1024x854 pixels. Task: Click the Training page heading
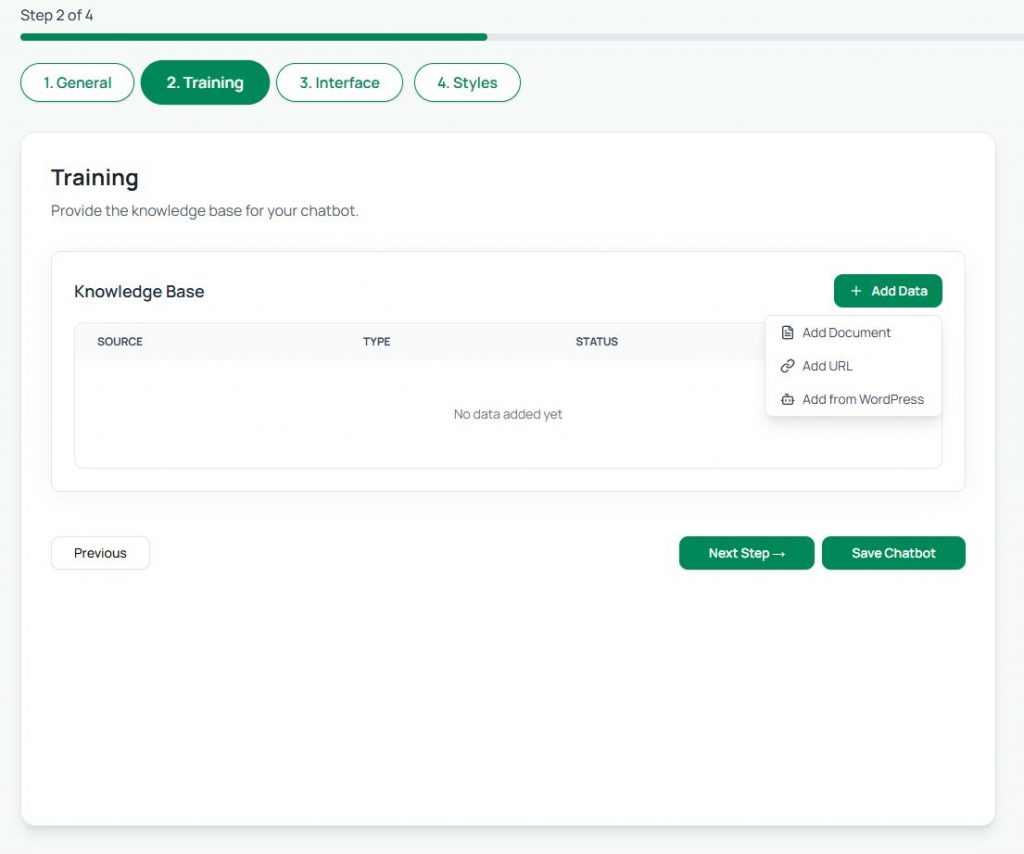95,178
